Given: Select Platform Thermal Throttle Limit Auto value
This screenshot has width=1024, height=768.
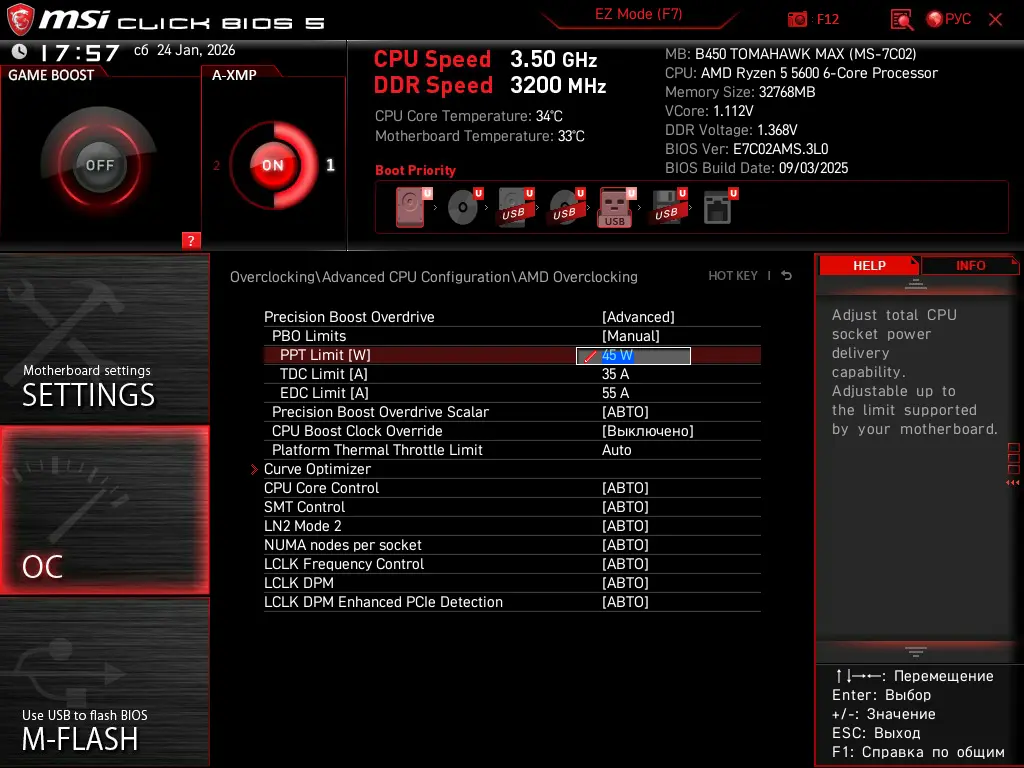Looking at the screenshot, I should [616, 450].
